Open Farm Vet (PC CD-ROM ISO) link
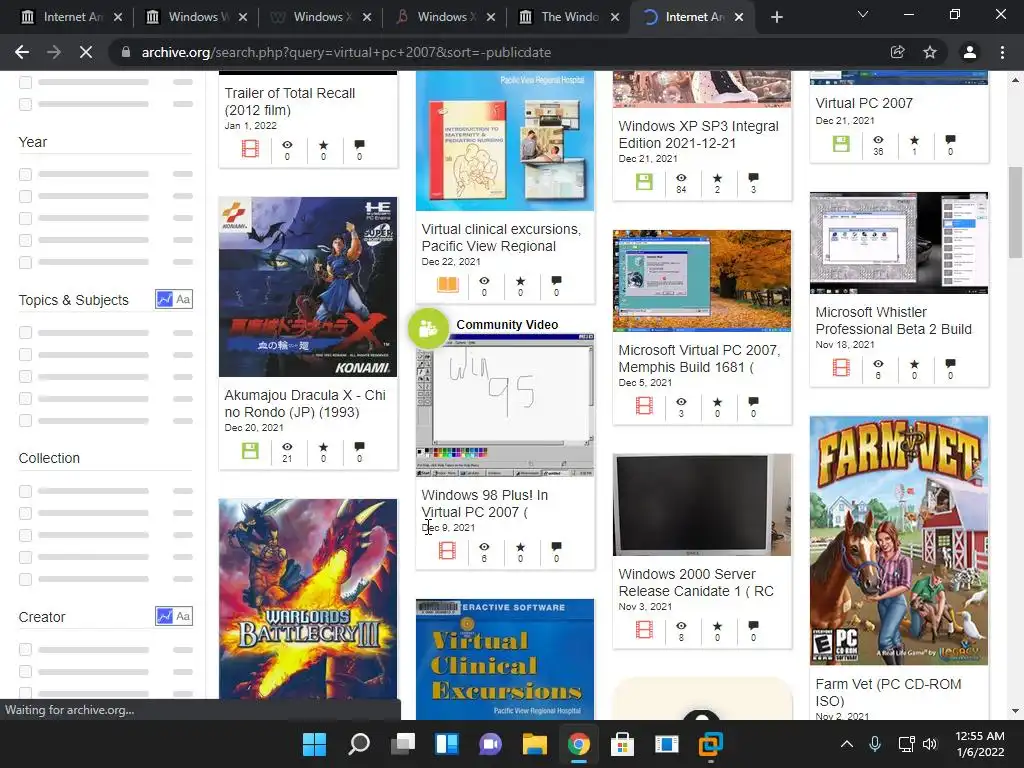The width and height of the screenshot is (1024, 768). [x=888, y=692]
